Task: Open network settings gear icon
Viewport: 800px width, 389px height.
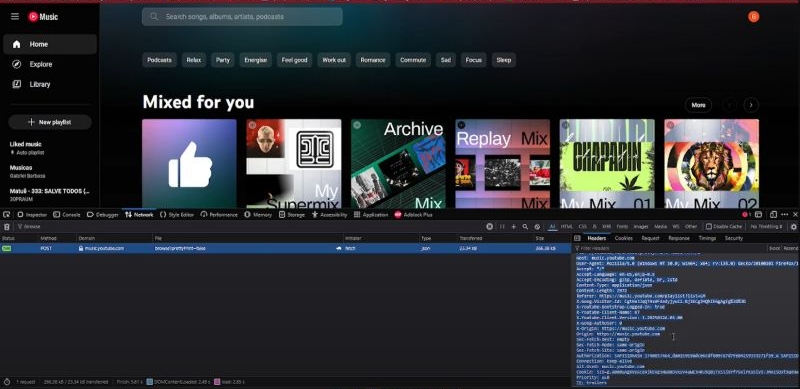Action: (x=793, y=227)
